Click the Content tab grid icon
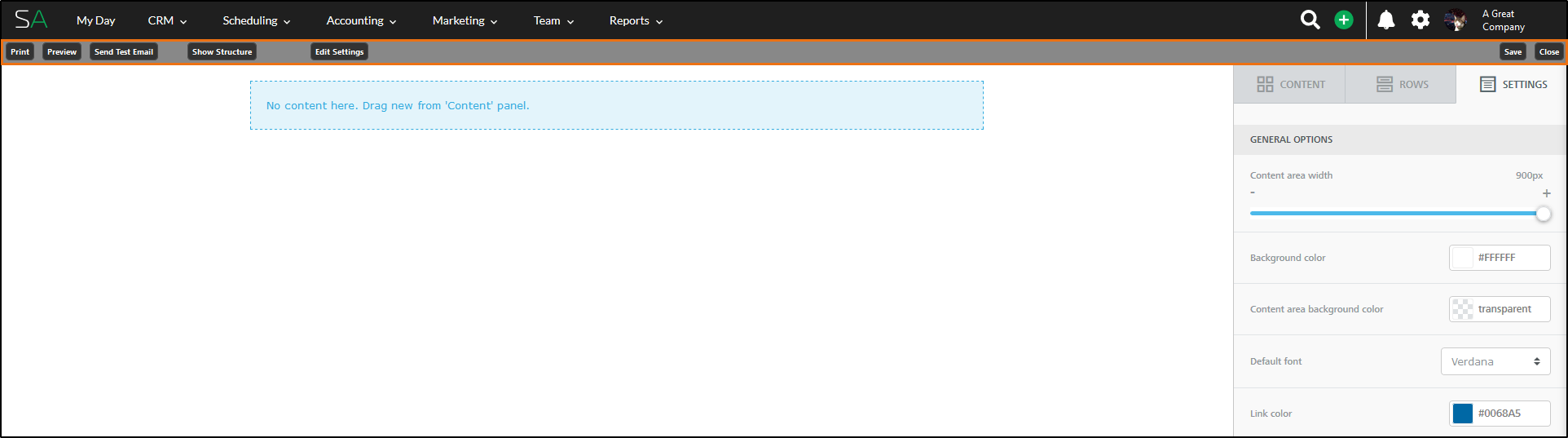The height and width of the screenshot is (438, 1568). coord(1265,84)
